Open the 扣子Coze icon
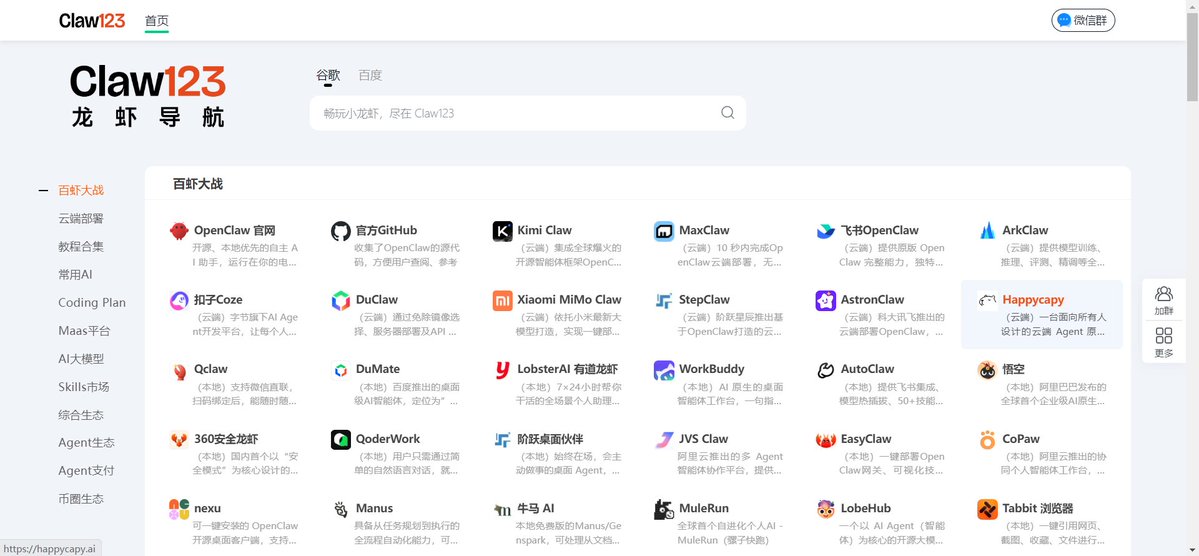1199x556 pixels. (x=179, y=301)
